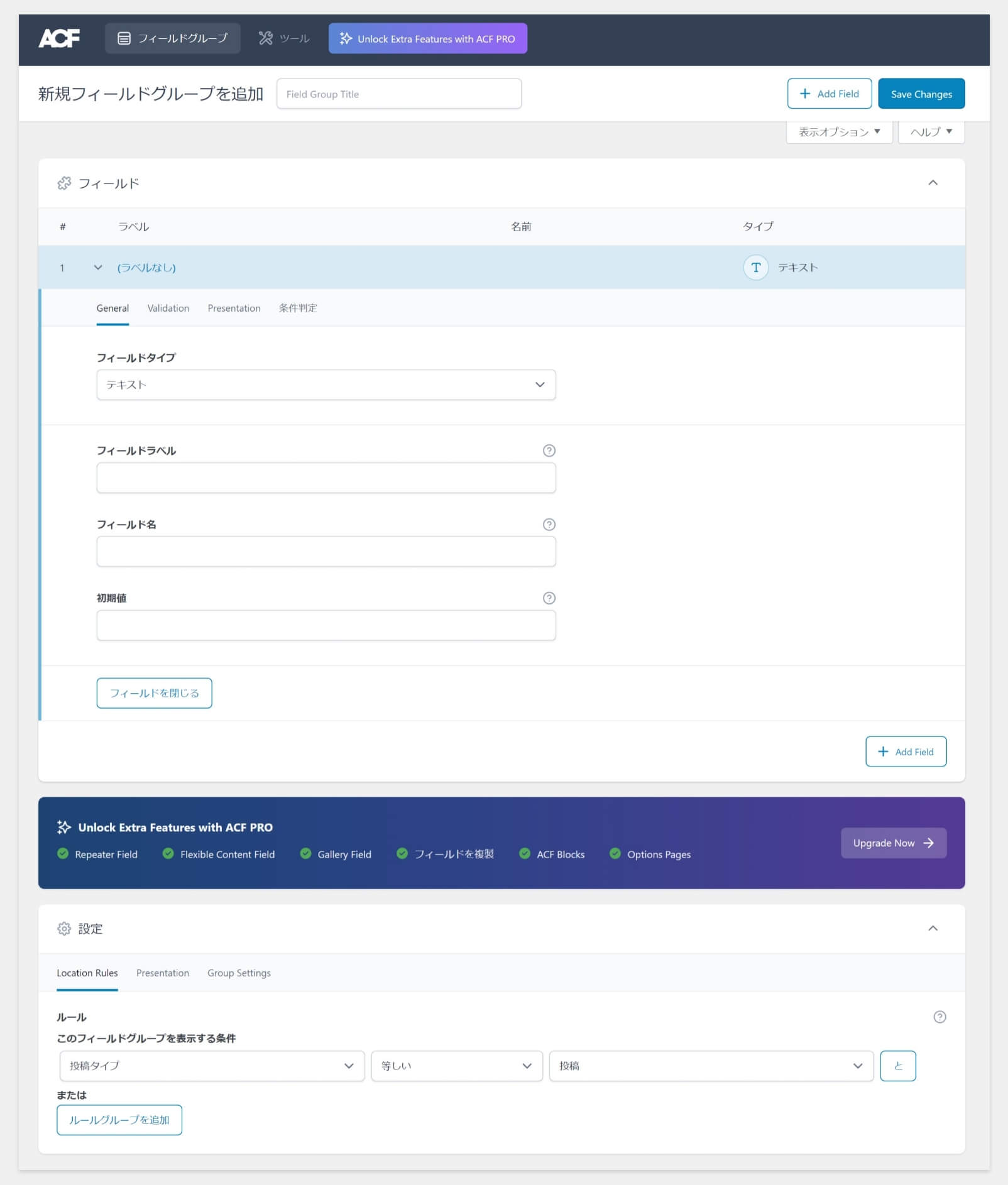Screen dimensions: 1008x1185
Task: Focus the フィールドラベル input
Action: (326, 478)
